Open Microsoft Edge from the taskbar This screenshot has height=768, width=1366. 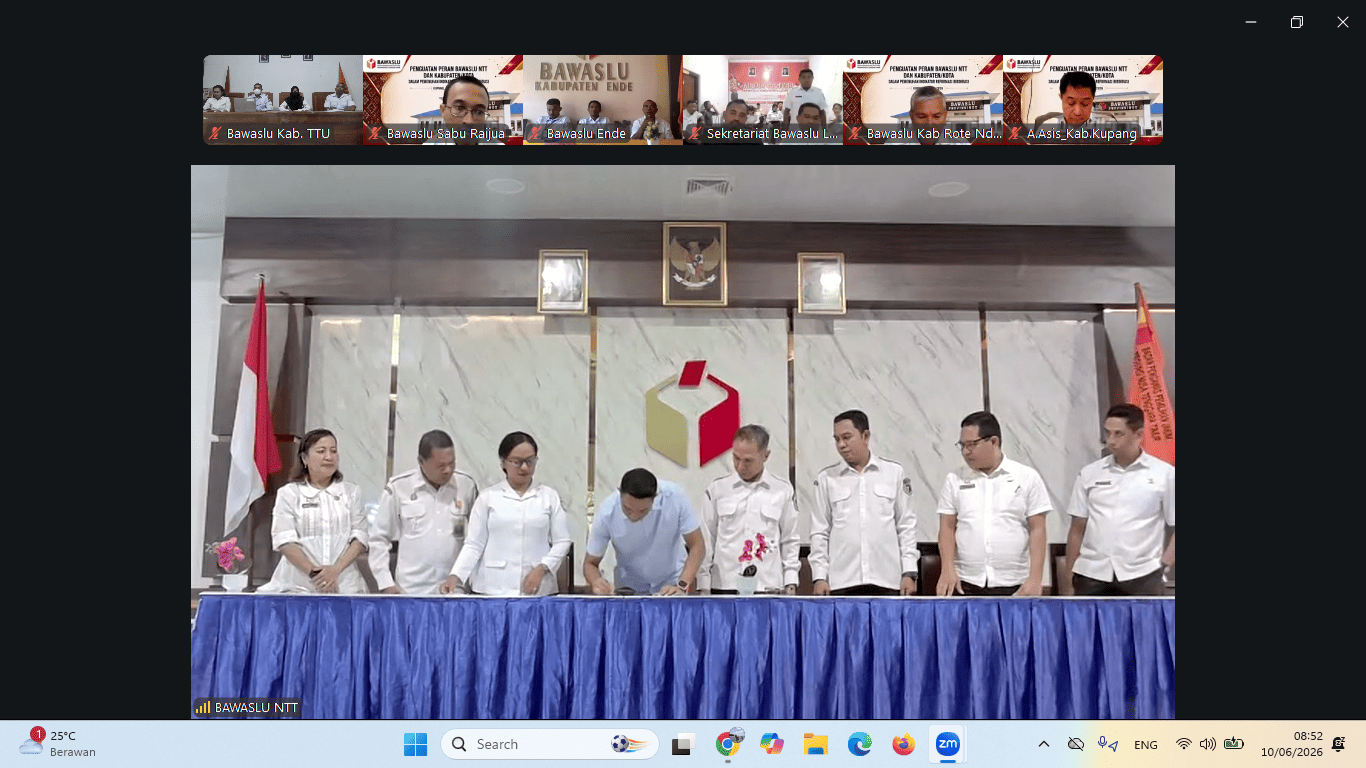pos(860,744)
